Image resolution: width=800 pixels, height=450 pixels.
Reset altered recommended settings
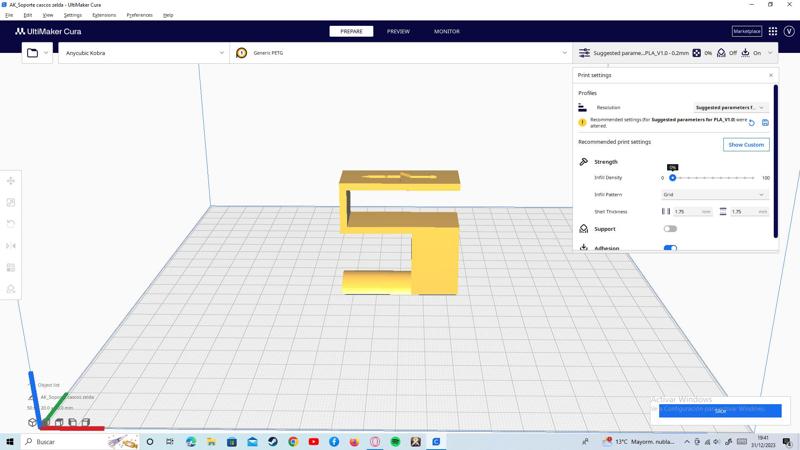pyautogui.click(x=752, y=122)
